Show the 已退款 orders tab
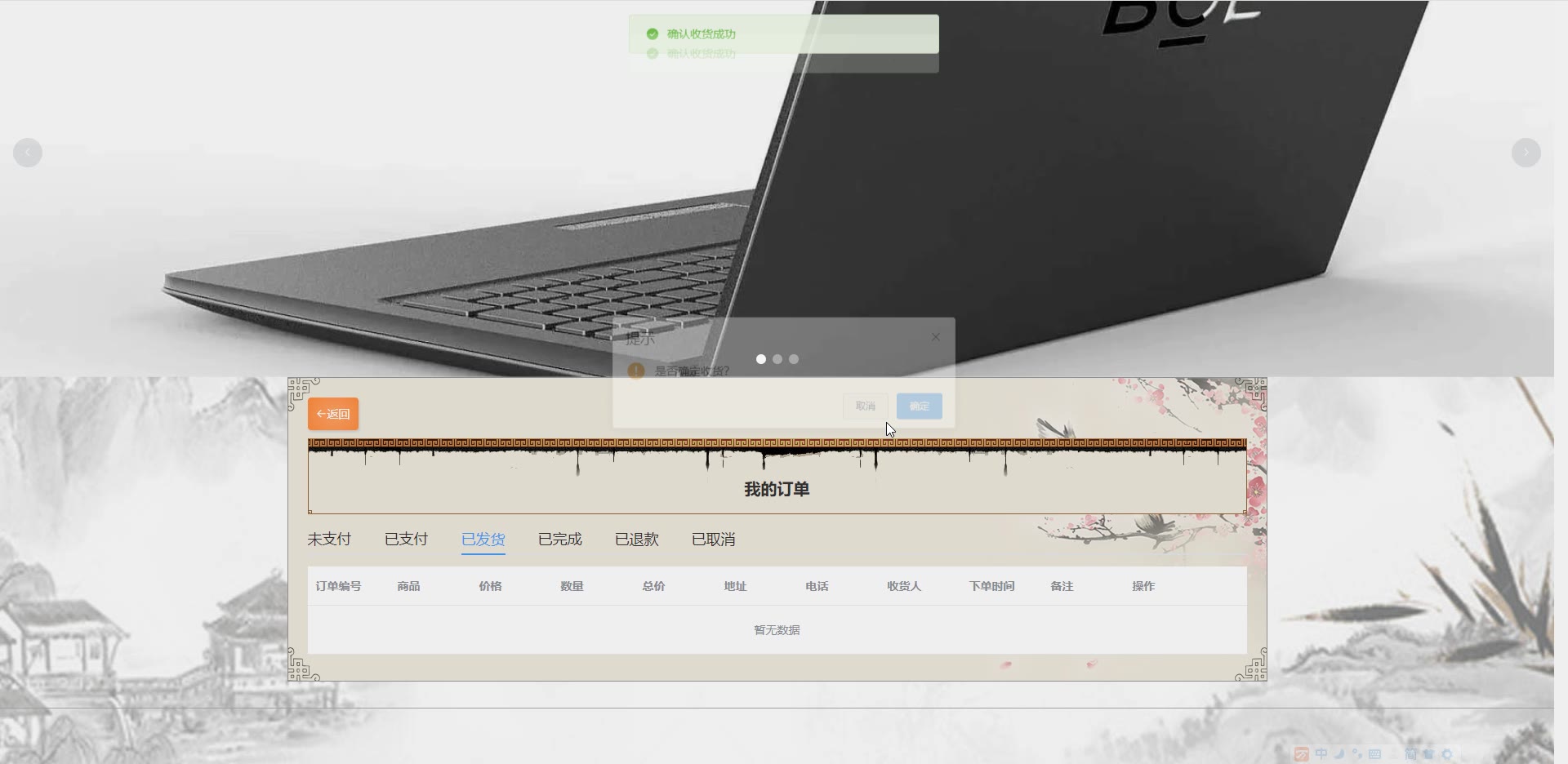The width and height of the screenshot is (1568, 764). [637, 540]
